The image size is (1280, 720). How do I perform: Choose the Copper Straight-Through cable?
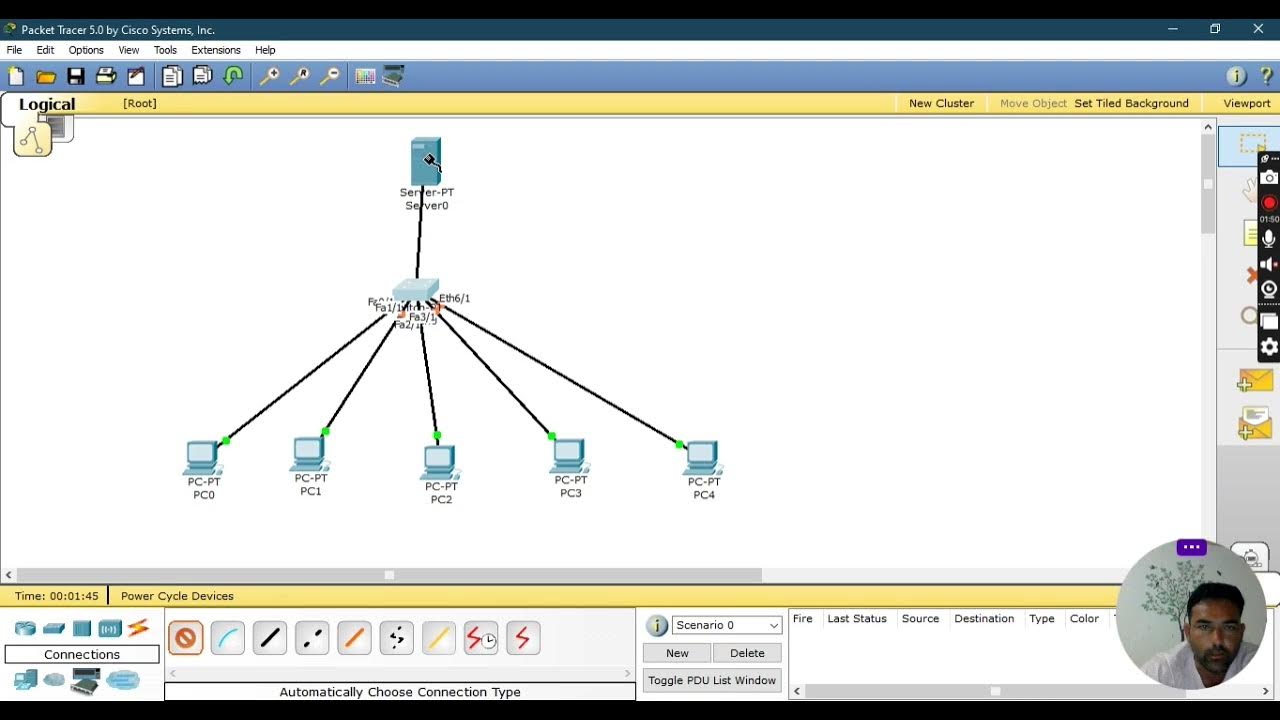(270, 638)
